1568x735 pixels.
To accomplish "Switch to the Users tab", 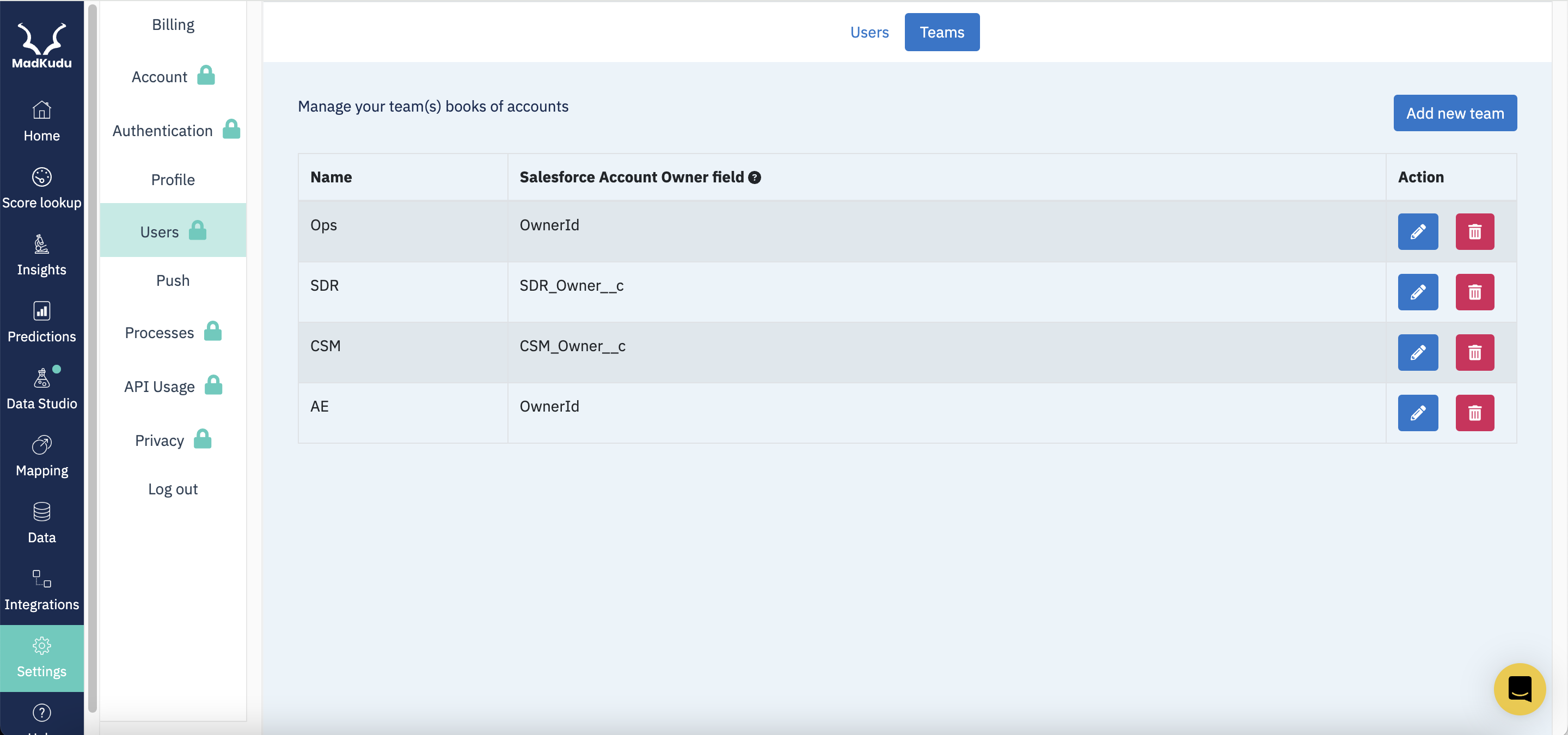I will tap(869, 32).
